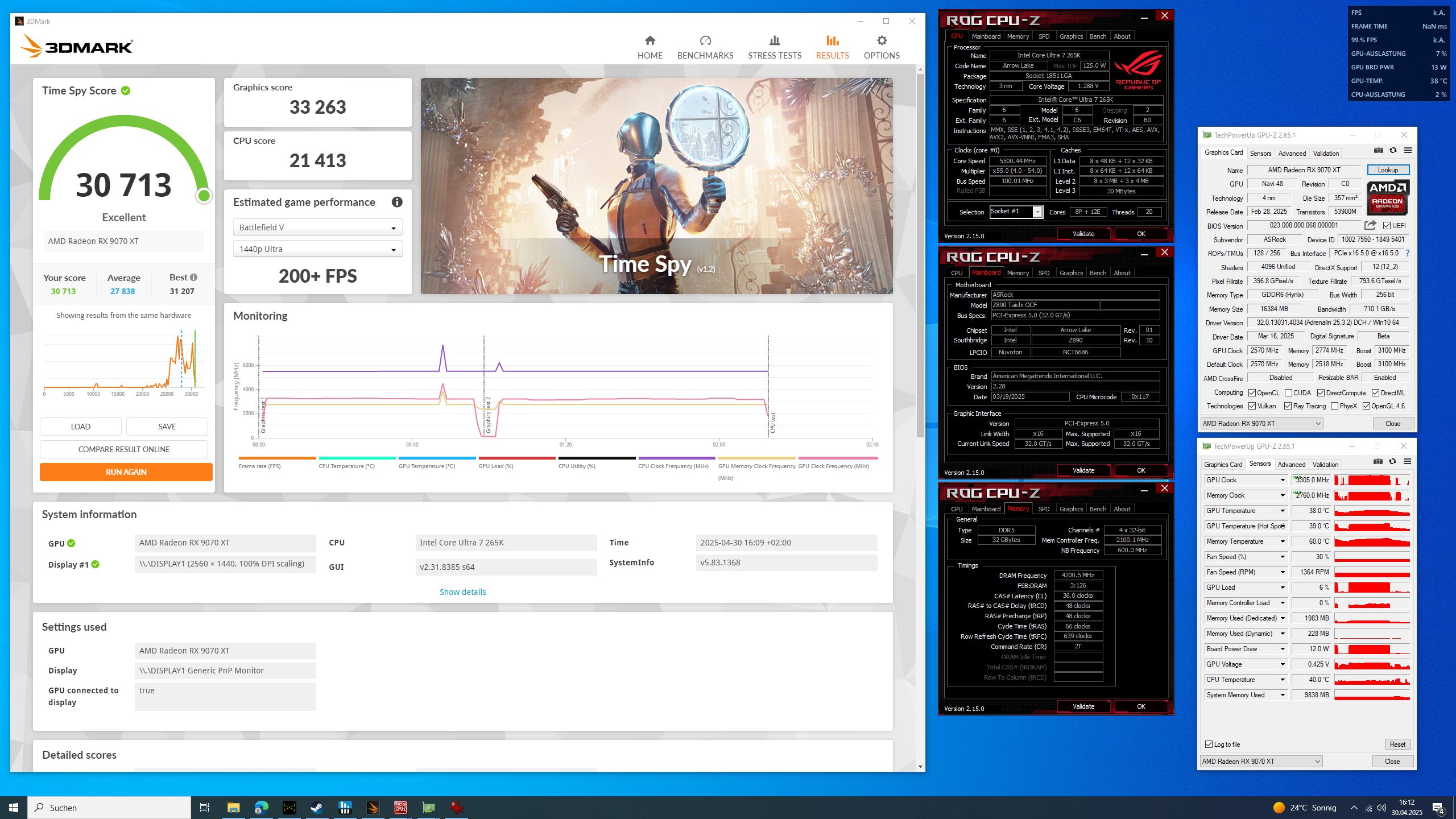Click the Lookup button in GPU-Z
Screen dimensions: 1456x819
coord(1388,170)
